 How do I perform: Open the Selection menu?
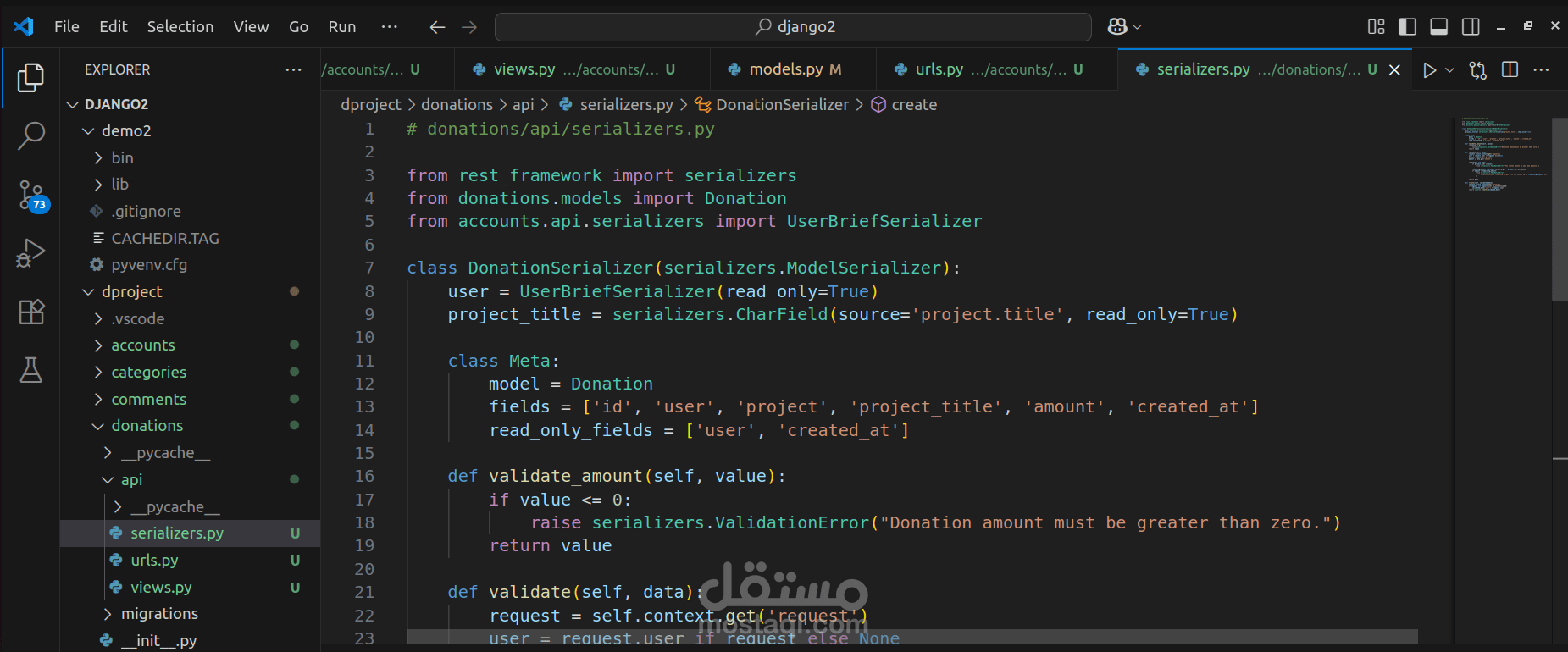pos(180,27)
